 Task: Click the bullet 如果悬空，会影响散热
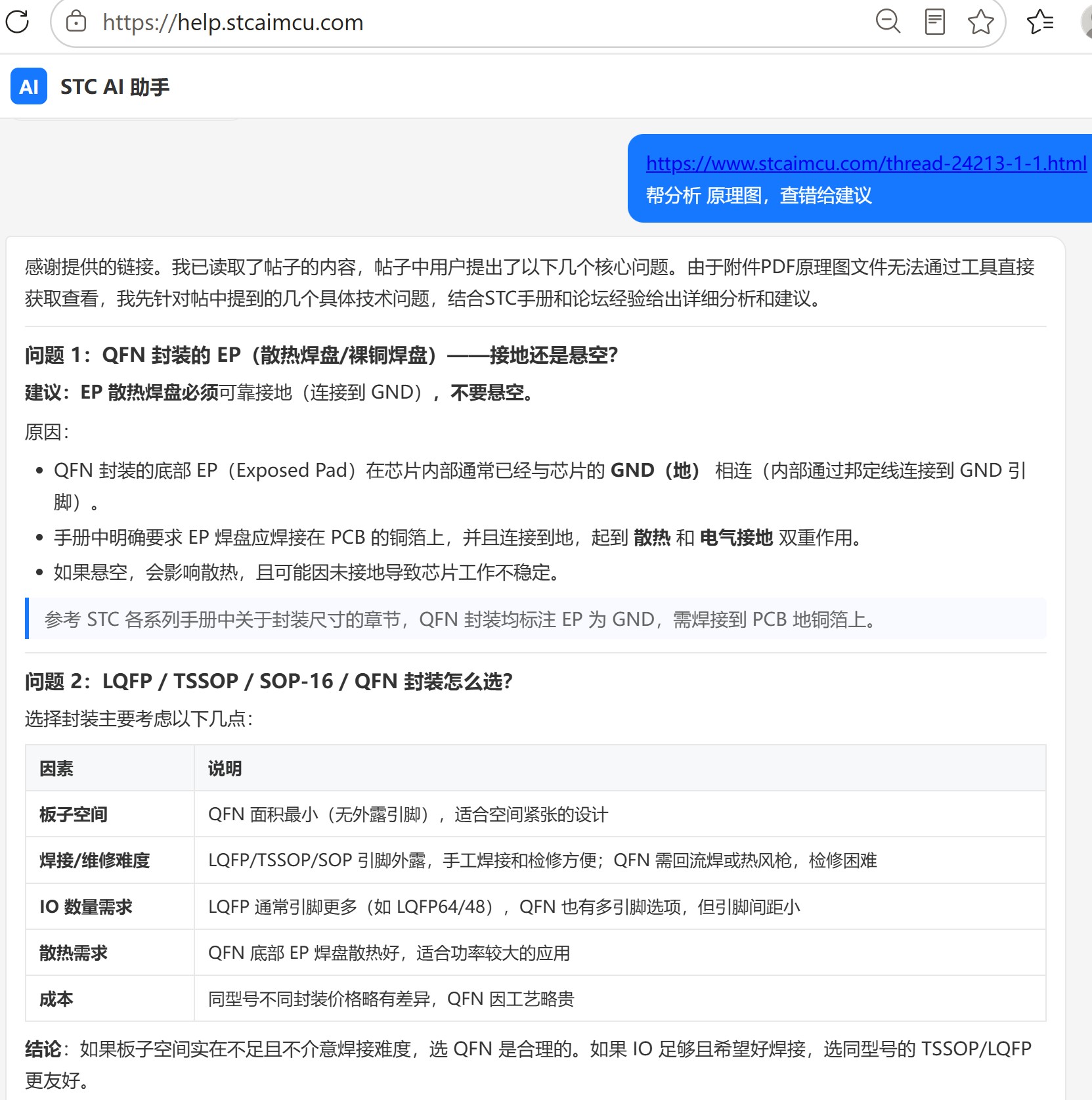coord(307,573)
